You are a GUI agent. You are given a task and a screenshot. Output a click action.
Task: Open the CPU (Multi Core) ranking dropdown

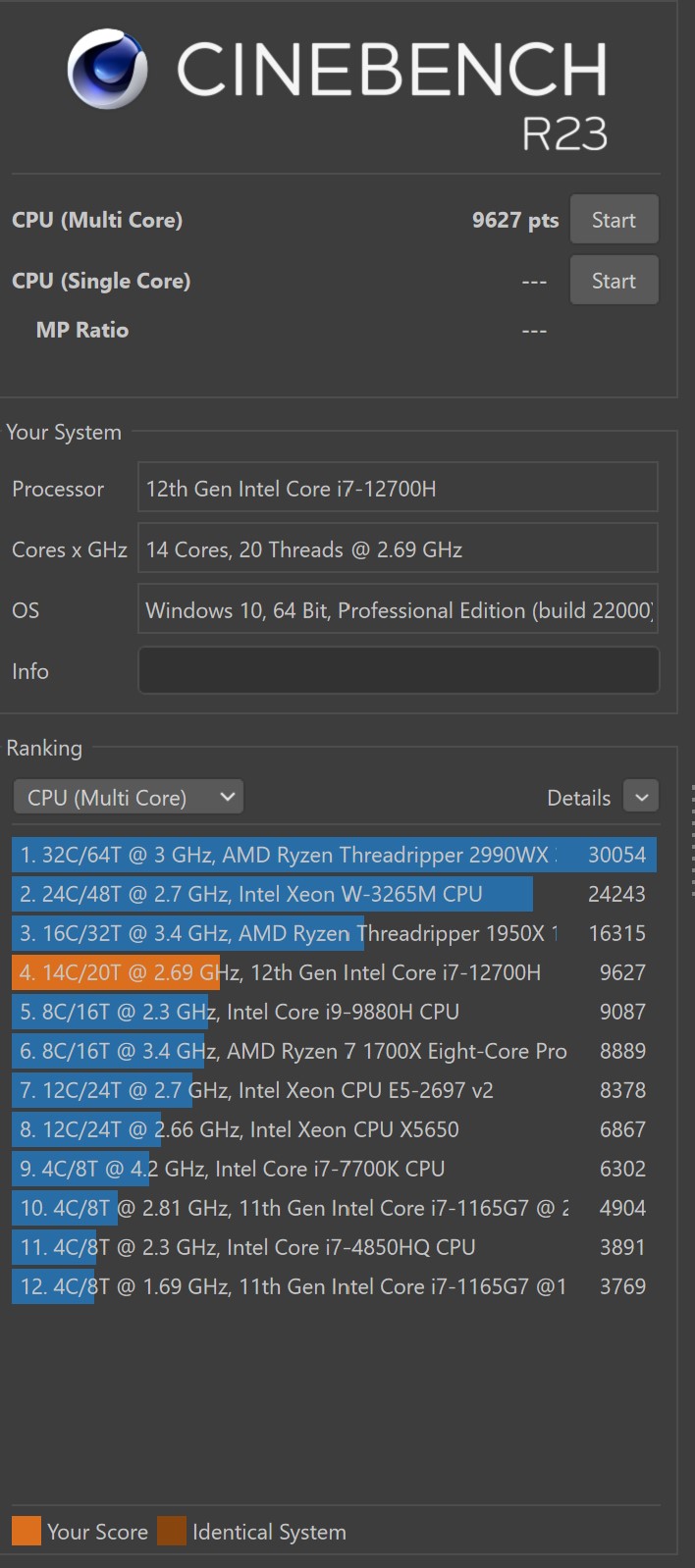click(129, 797)
